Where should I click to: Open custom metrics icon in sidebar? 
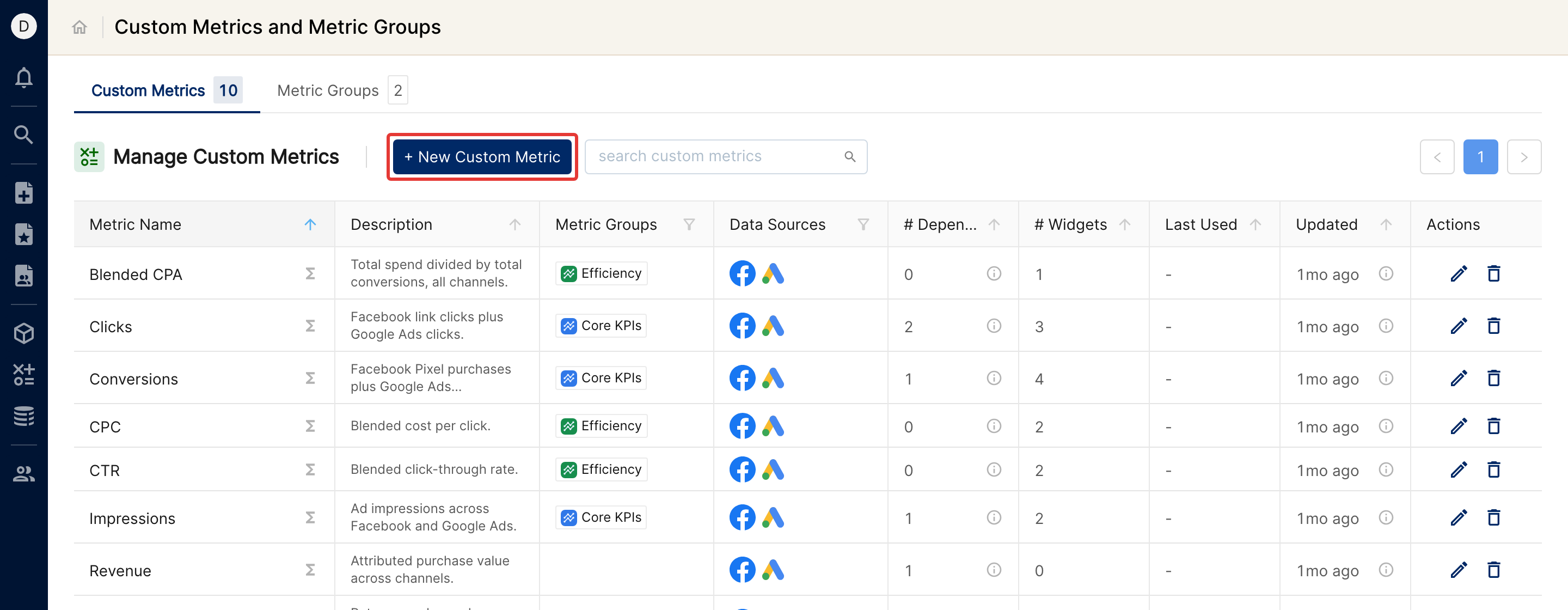click(24, 374)
